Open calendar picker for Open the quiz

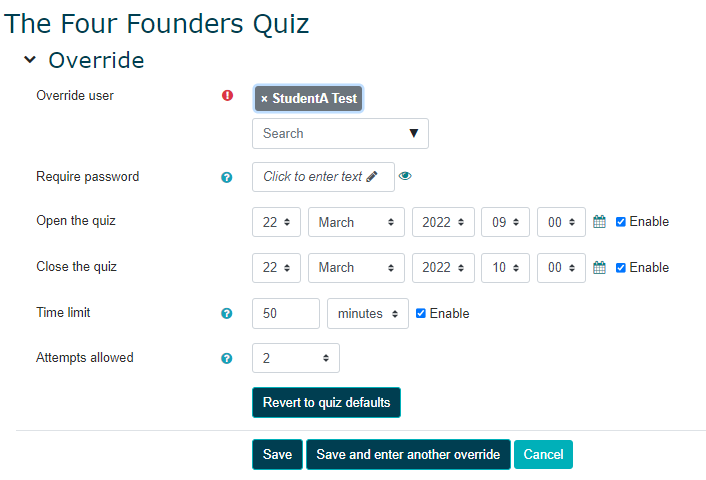coord(600,222)
